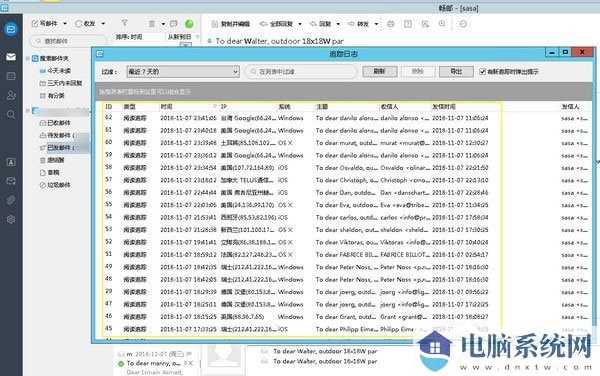Viewport: 600px width, 376px height.
Task: Sort the log by the 时间 column header
Action: pos(166,107)
